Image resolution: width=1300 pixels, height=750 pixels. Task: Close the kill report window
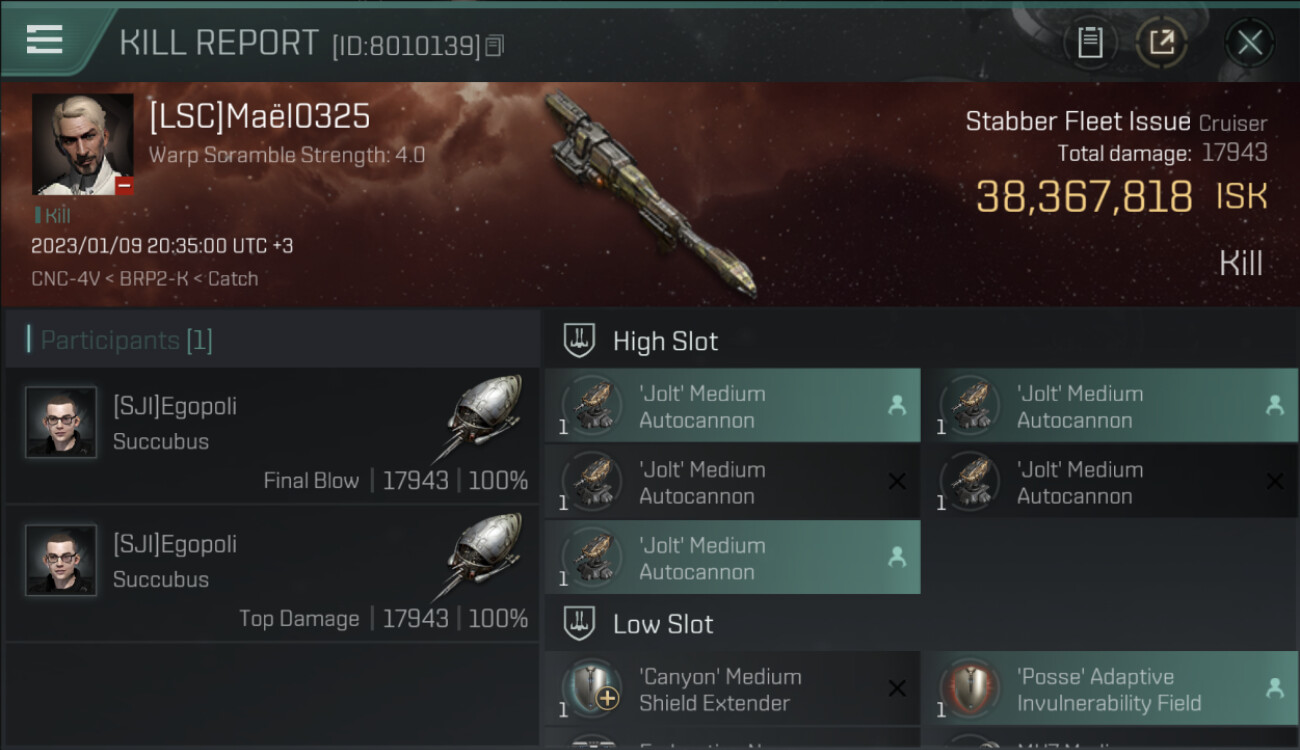(1249, 43)
